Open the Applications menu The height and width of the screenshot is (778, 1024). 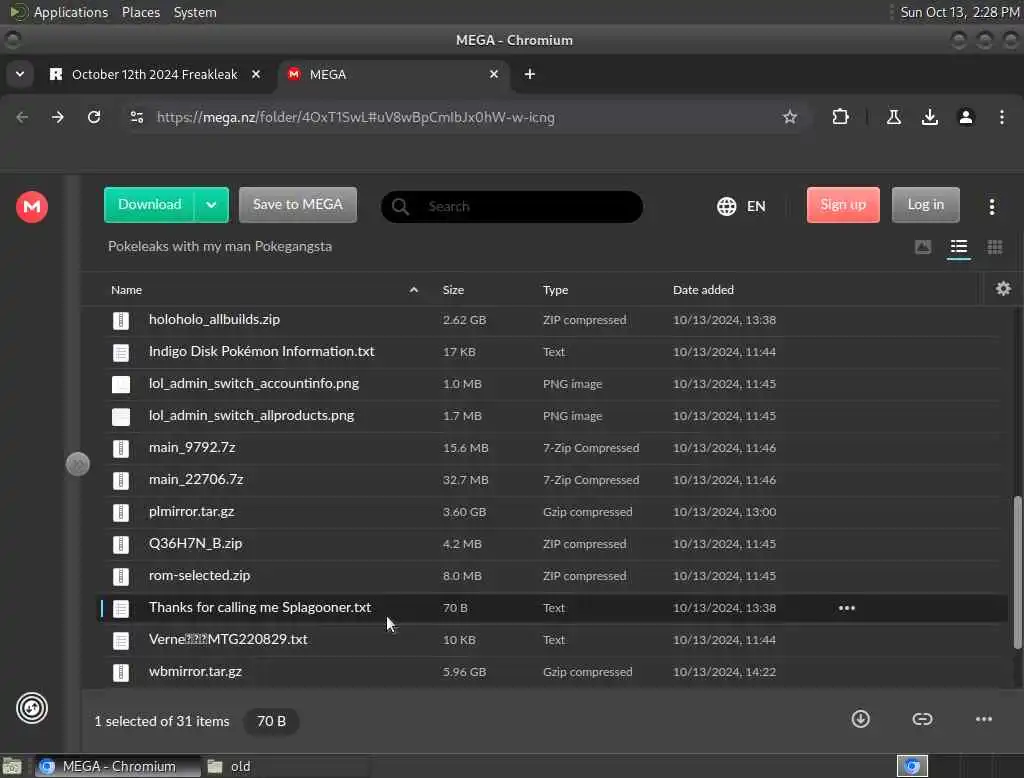pyautogui.click(x=71, y=12)
